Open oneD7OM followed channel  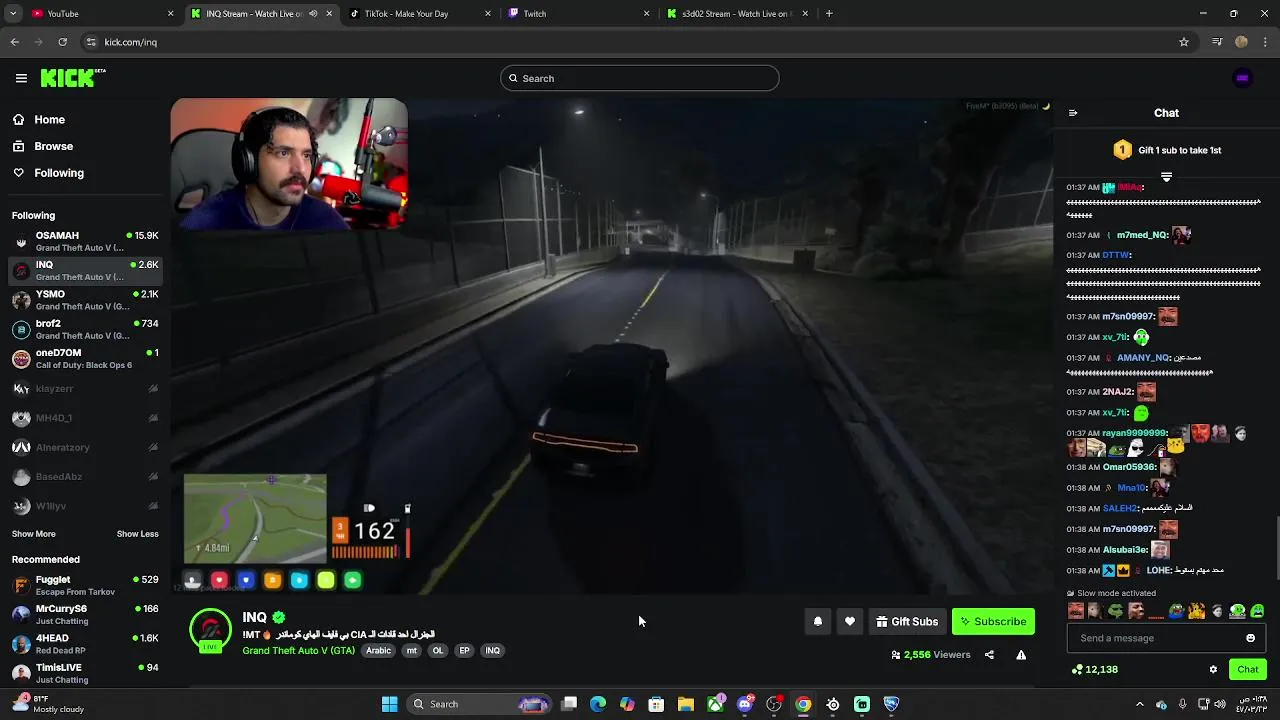[x=84, y=359]
